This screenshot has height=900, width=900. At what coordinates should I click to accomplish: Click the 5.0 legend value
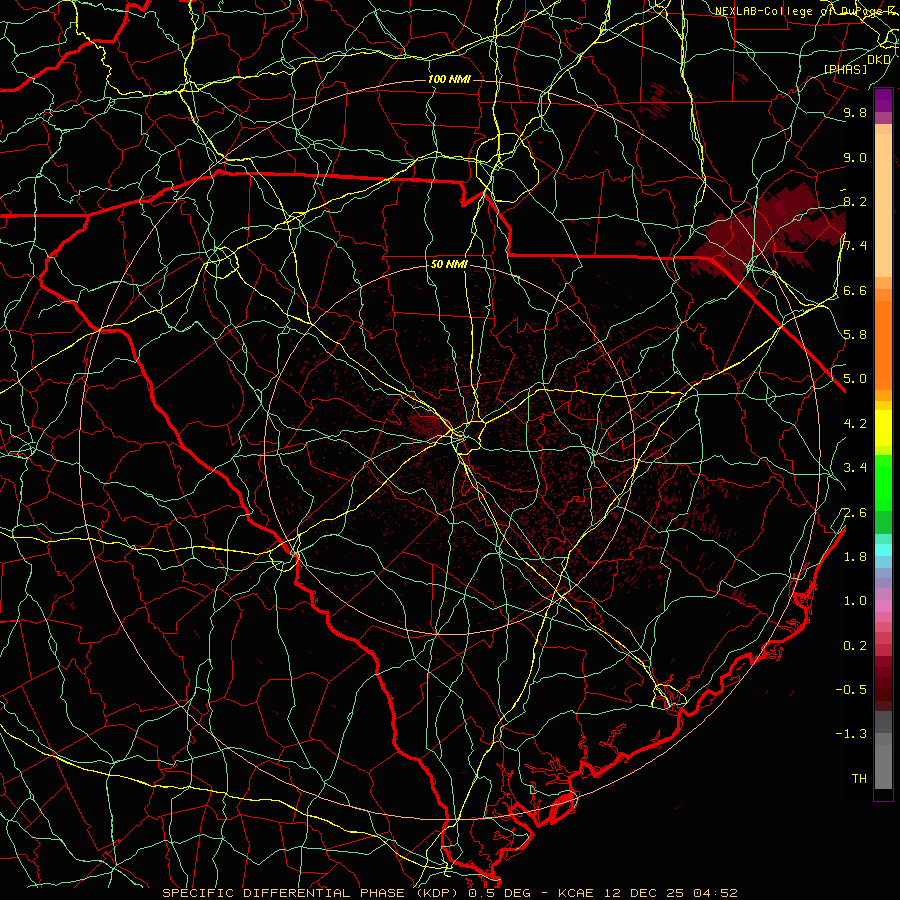855,379
